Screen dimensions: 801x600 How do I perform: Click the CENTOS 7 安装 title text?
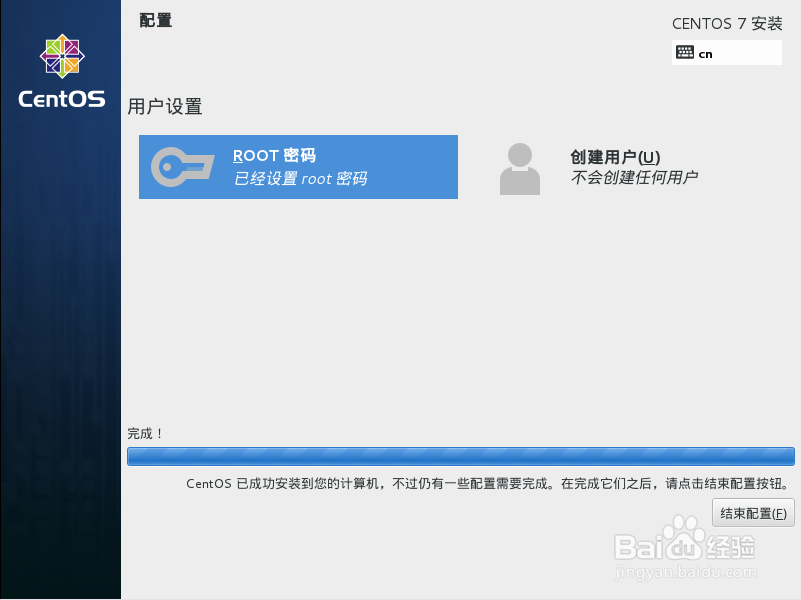tap(727, 23)
